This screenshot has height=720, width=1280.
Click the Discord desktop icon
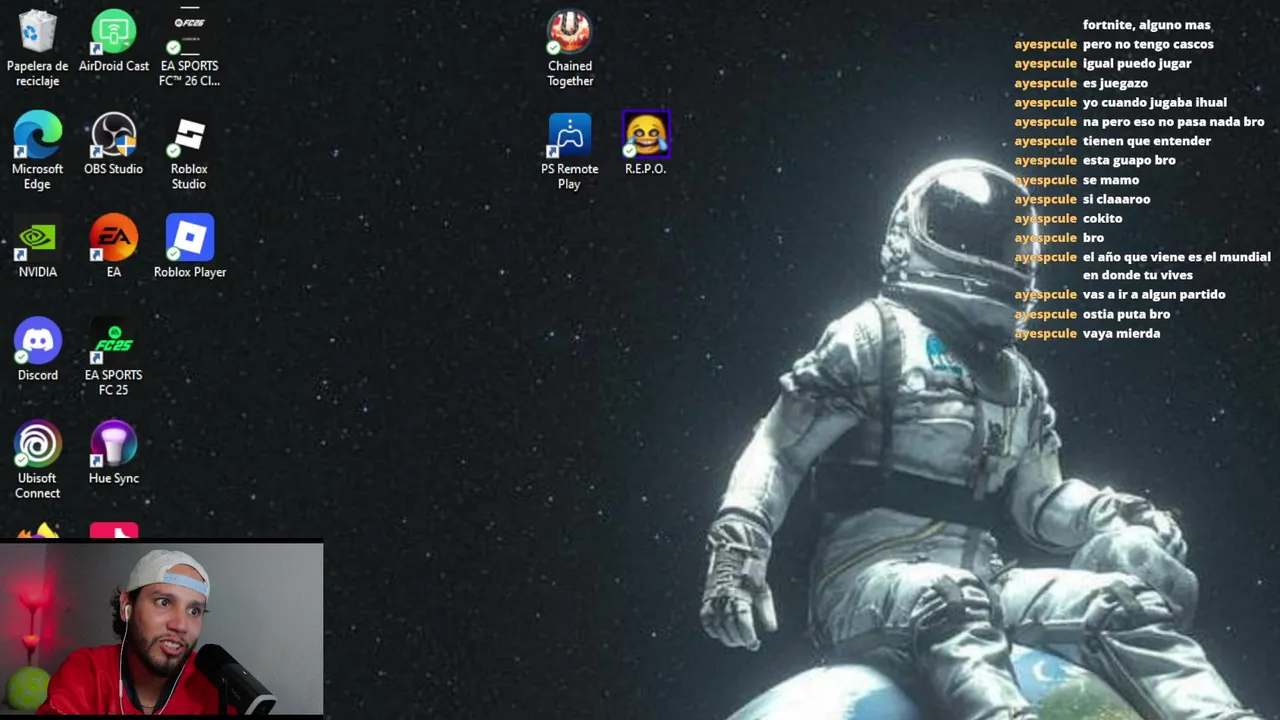(x=37, y=350)
